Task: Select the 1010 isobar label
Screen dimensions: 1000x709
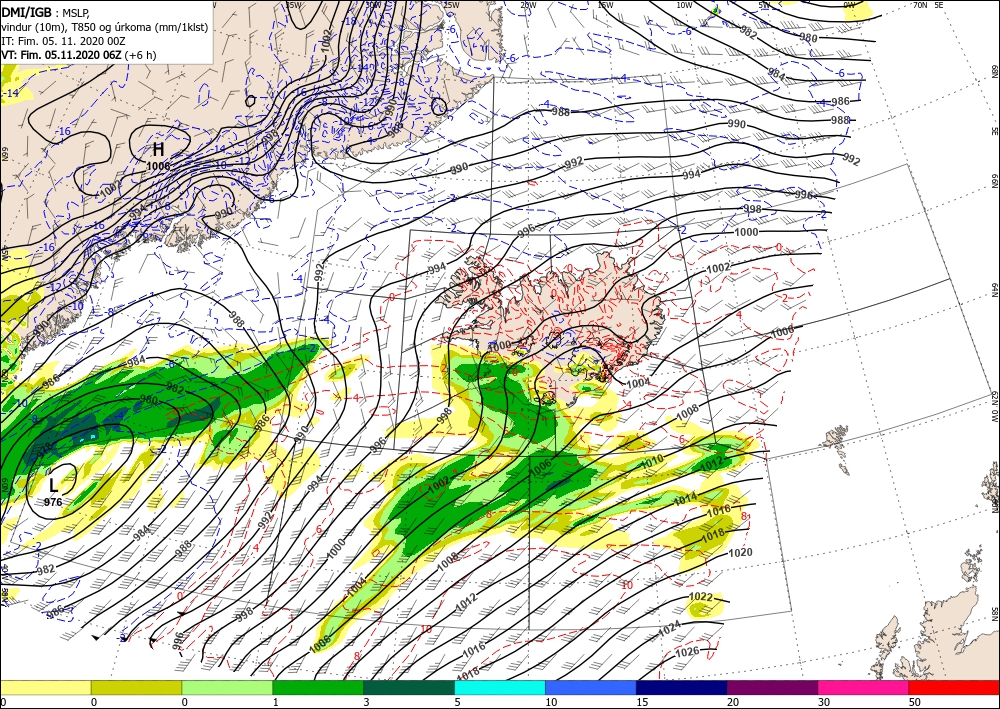Action: pos(652,462)
